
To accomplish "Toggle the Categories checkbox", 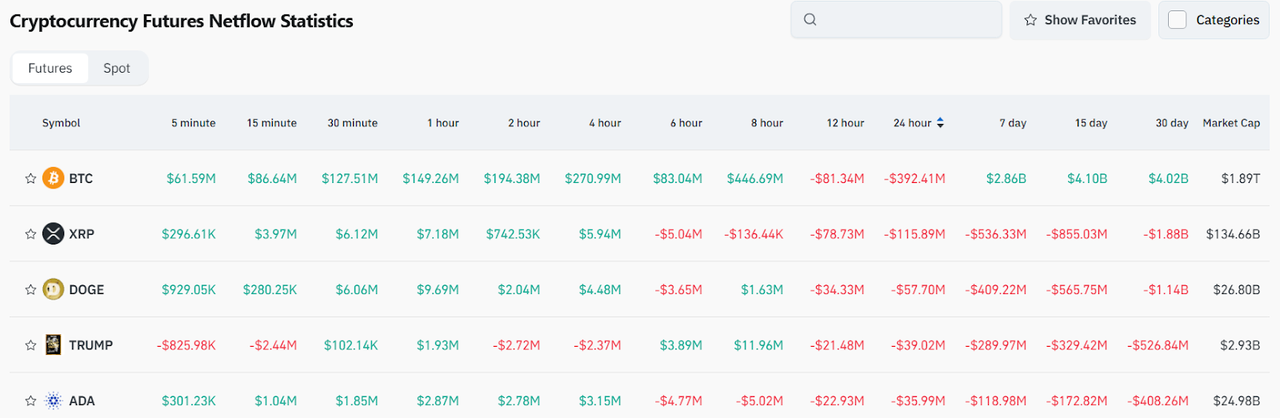I will pyautogui.click(x=1178, y=20).
